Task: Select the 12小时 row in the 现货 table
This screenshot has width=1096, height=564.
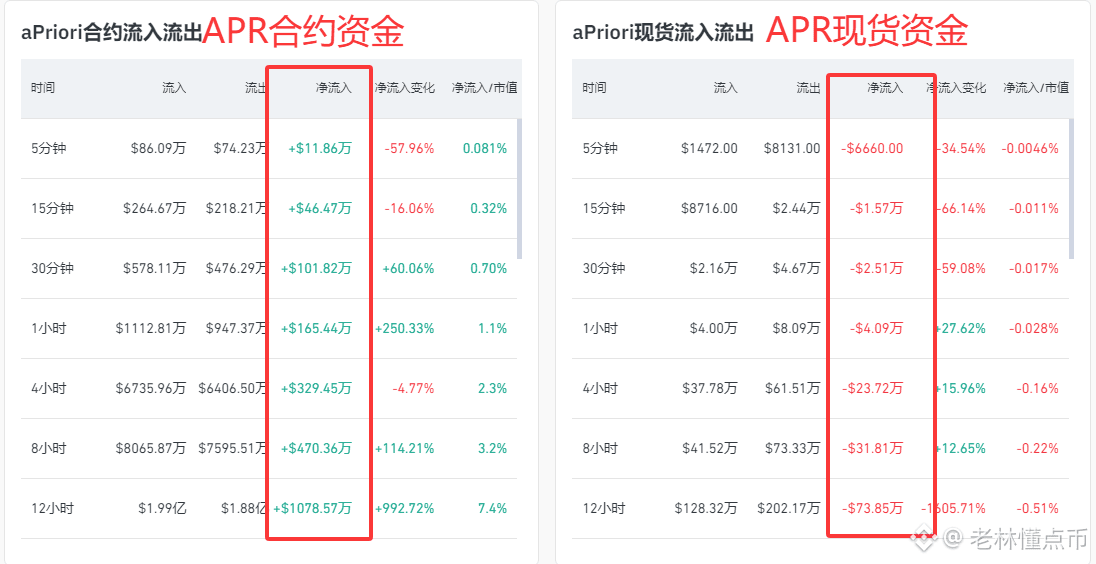Action: point(821,509)
